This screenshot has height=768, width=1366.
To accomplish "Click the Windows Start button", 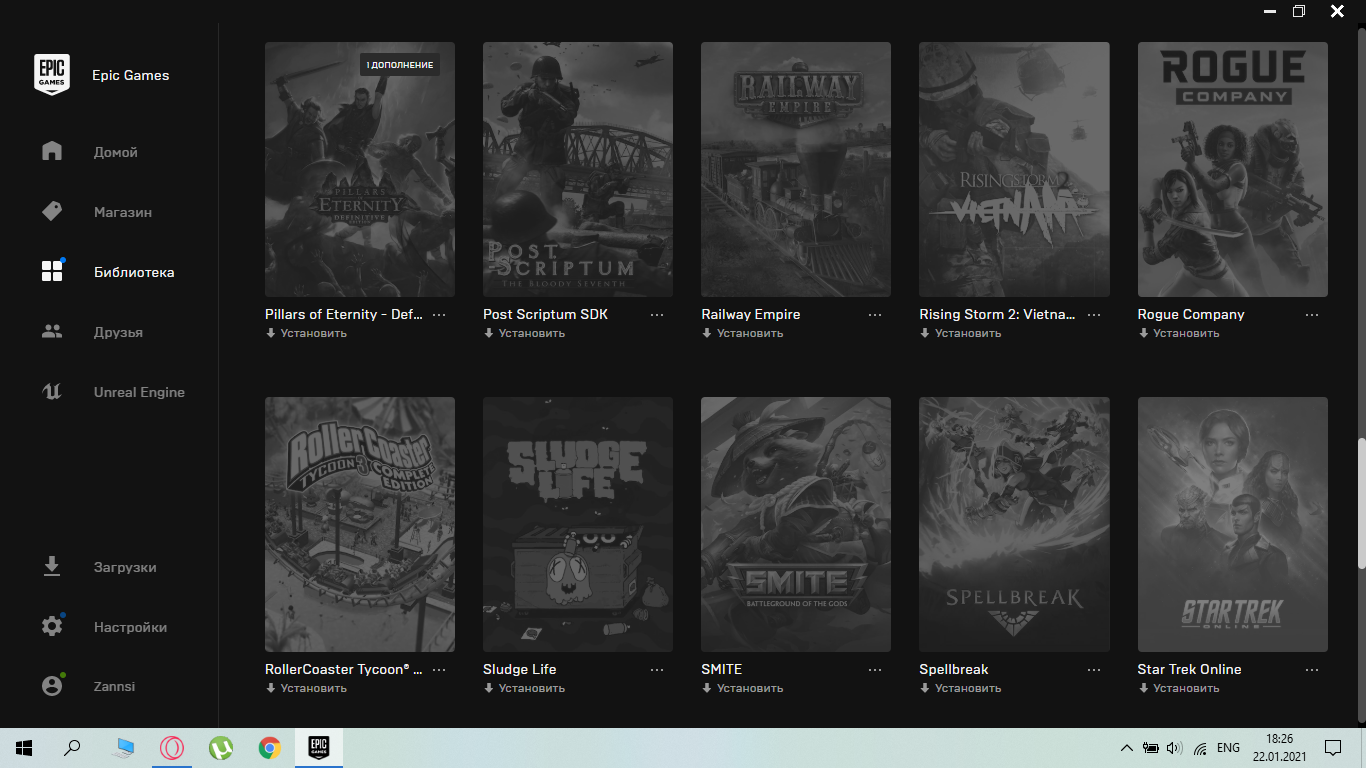I will pos(24,748).
